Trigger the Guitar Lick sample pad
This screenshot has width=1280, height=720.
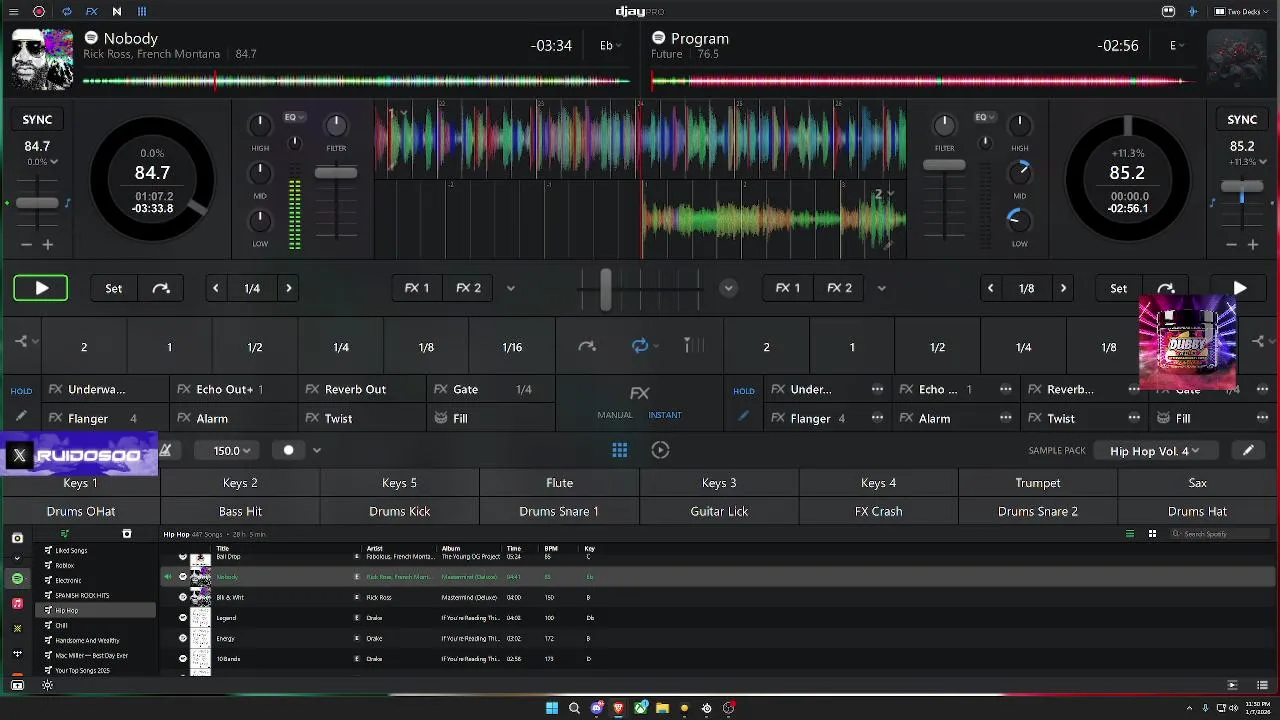(719, 511)
